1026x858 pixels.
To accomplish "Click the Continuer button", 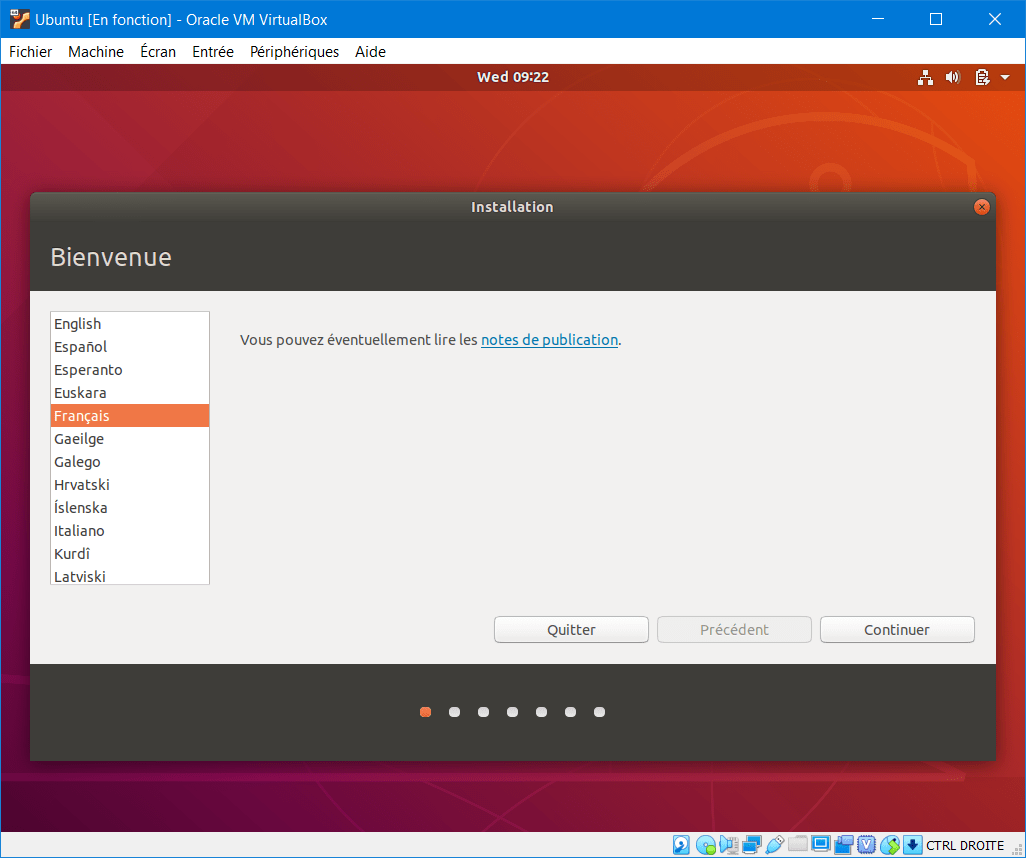I will click(897, 630).
